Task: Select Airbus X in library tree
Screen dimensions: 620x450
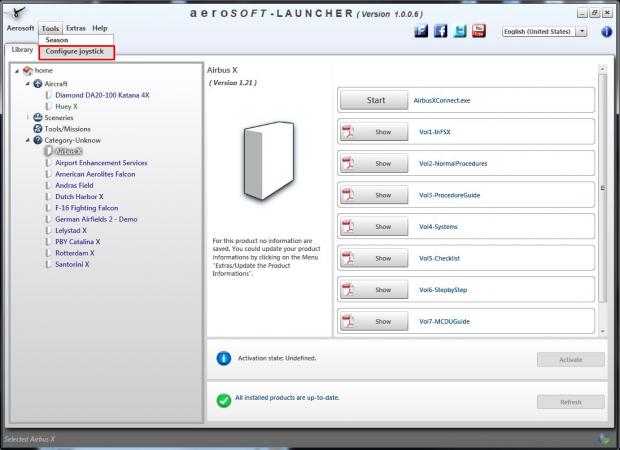Action: (68, 151)
